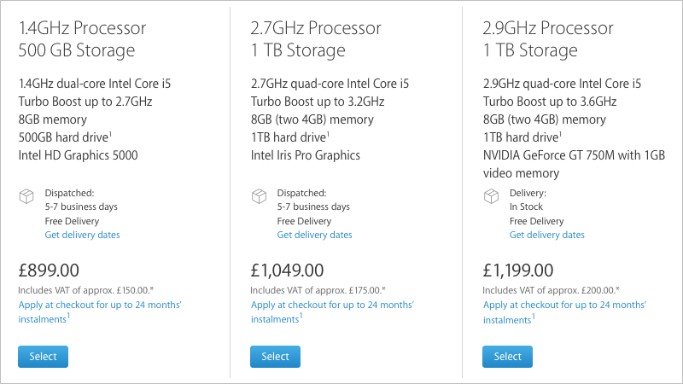Click the £1,049.00 price text

tap(287, 270)
